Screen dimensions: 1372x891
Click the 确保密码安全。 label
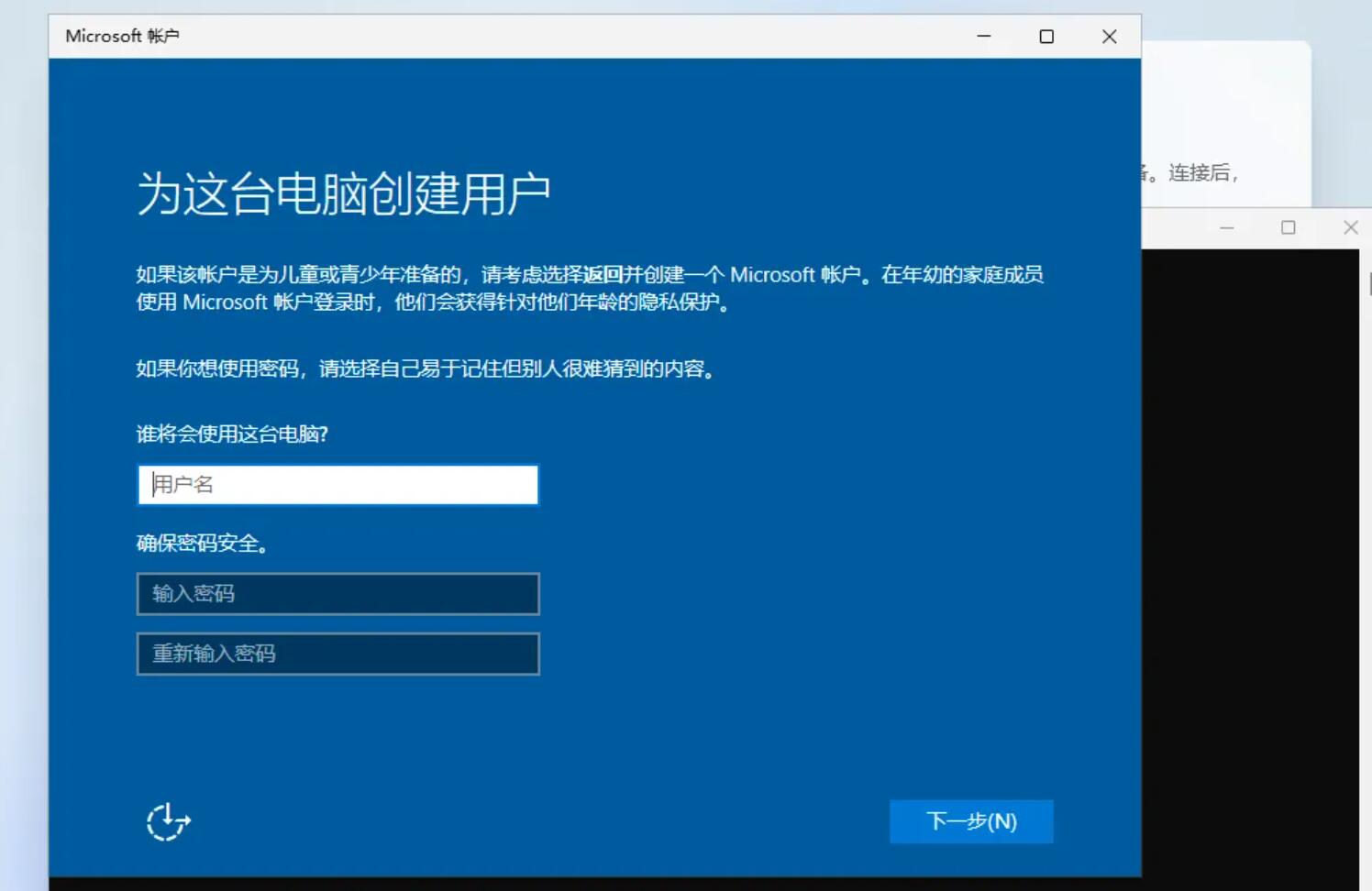coord(203,544)
